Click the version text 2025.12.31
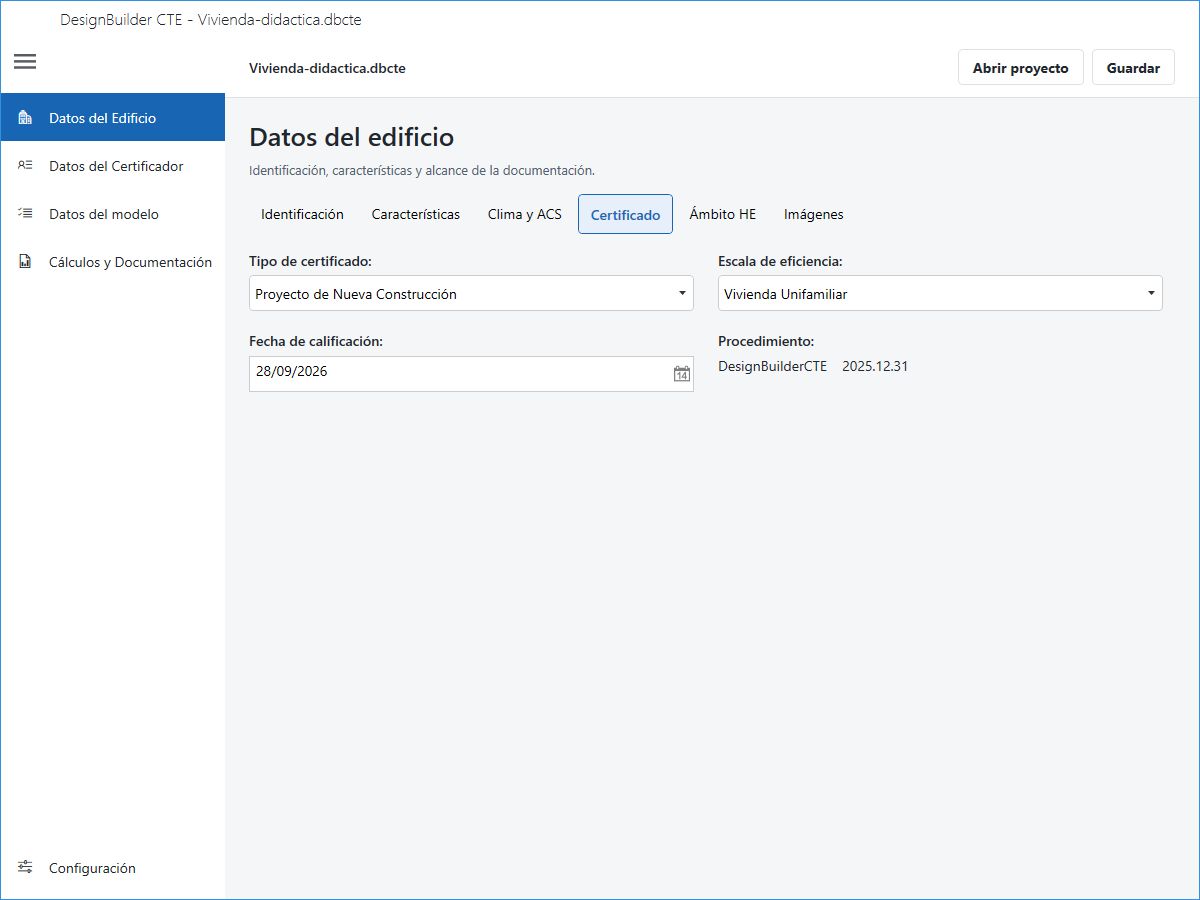 click(x=875, y=366)
